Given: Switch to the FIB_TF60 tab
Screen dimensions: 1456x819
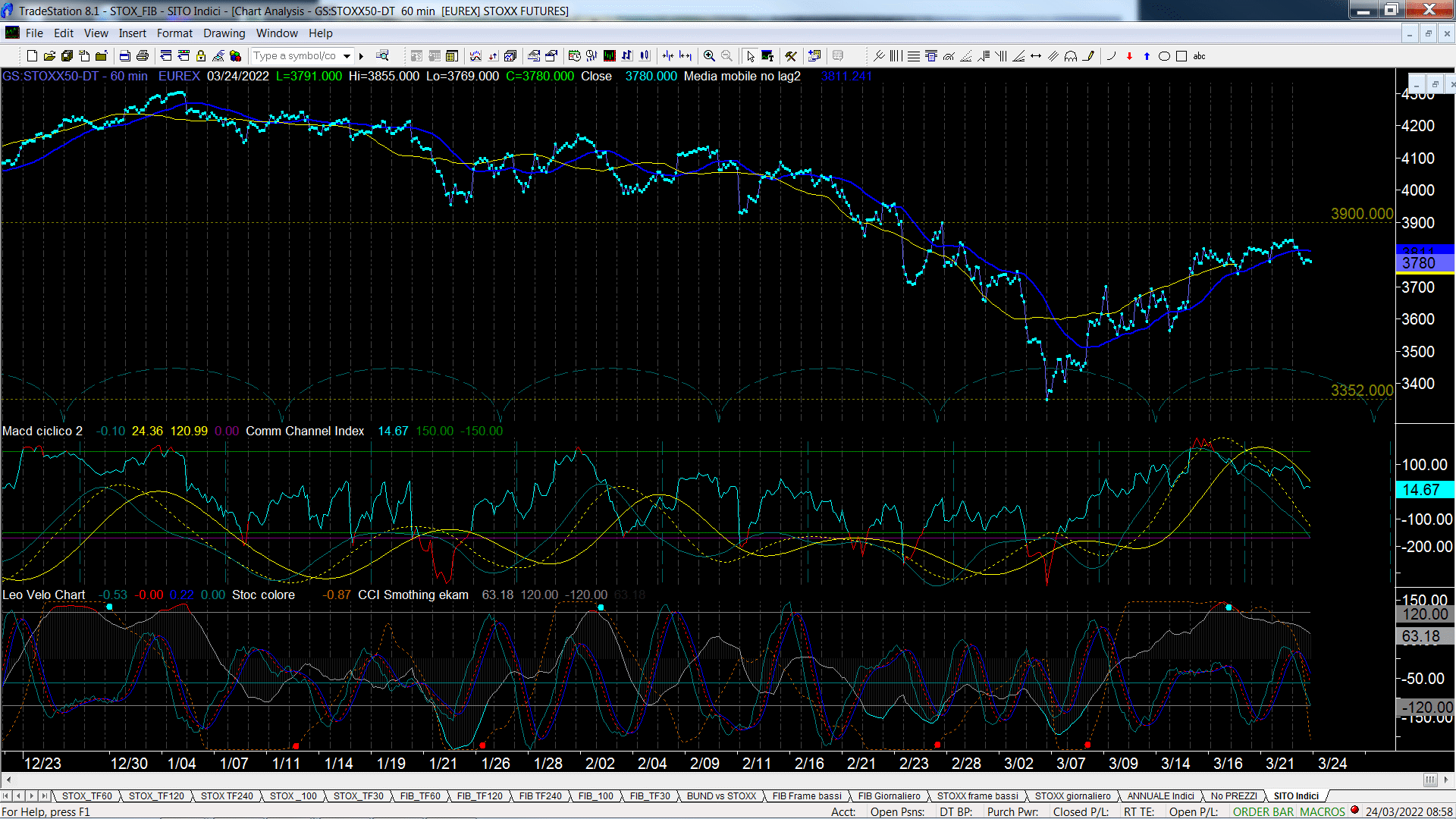Looking at the screenshot, I should (419, 795).
